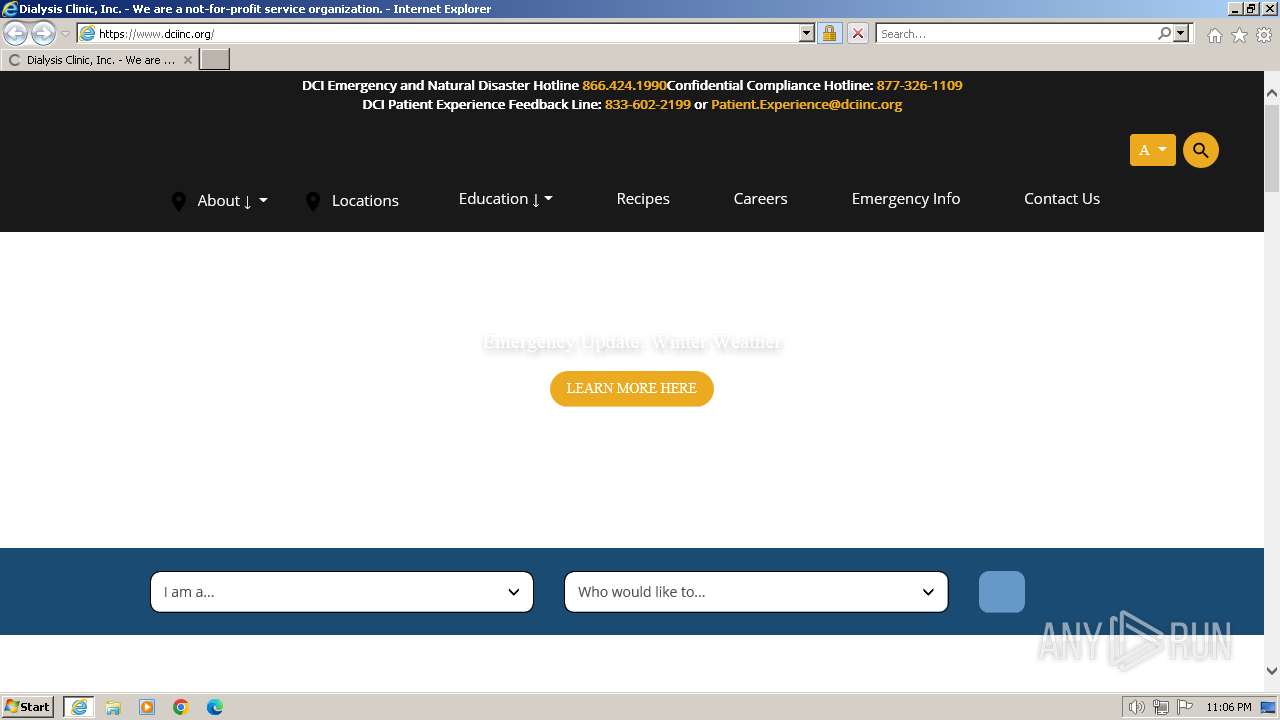Open Emergency Info page

[906, 199]
